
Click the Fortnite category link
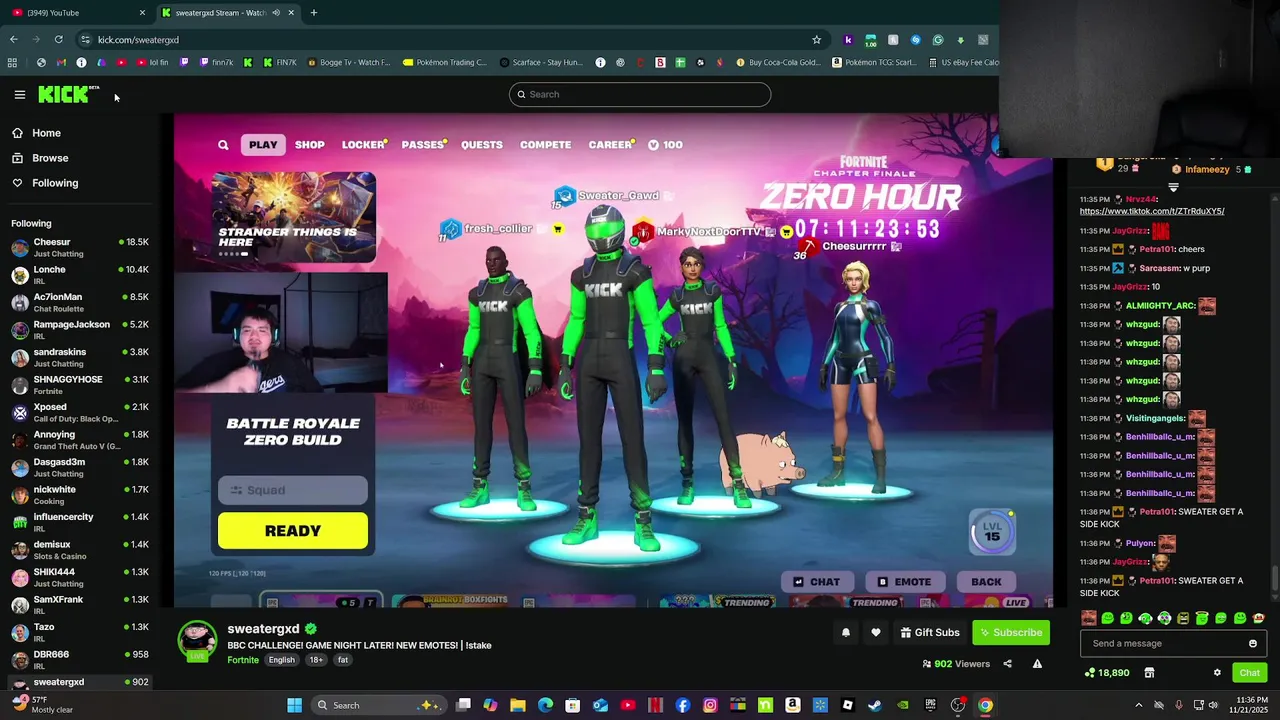coord(243,660)
